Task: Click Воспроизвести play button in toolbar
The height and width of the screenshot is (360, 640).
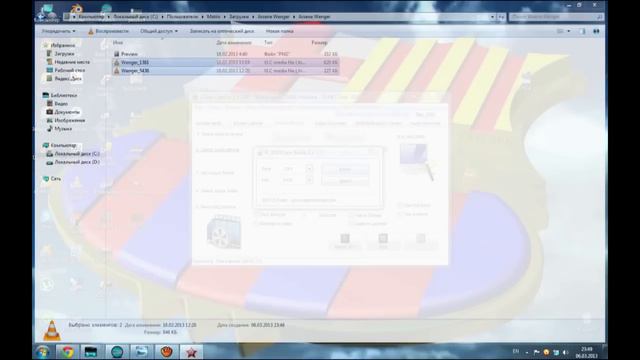Action: [x=109, y=31]
